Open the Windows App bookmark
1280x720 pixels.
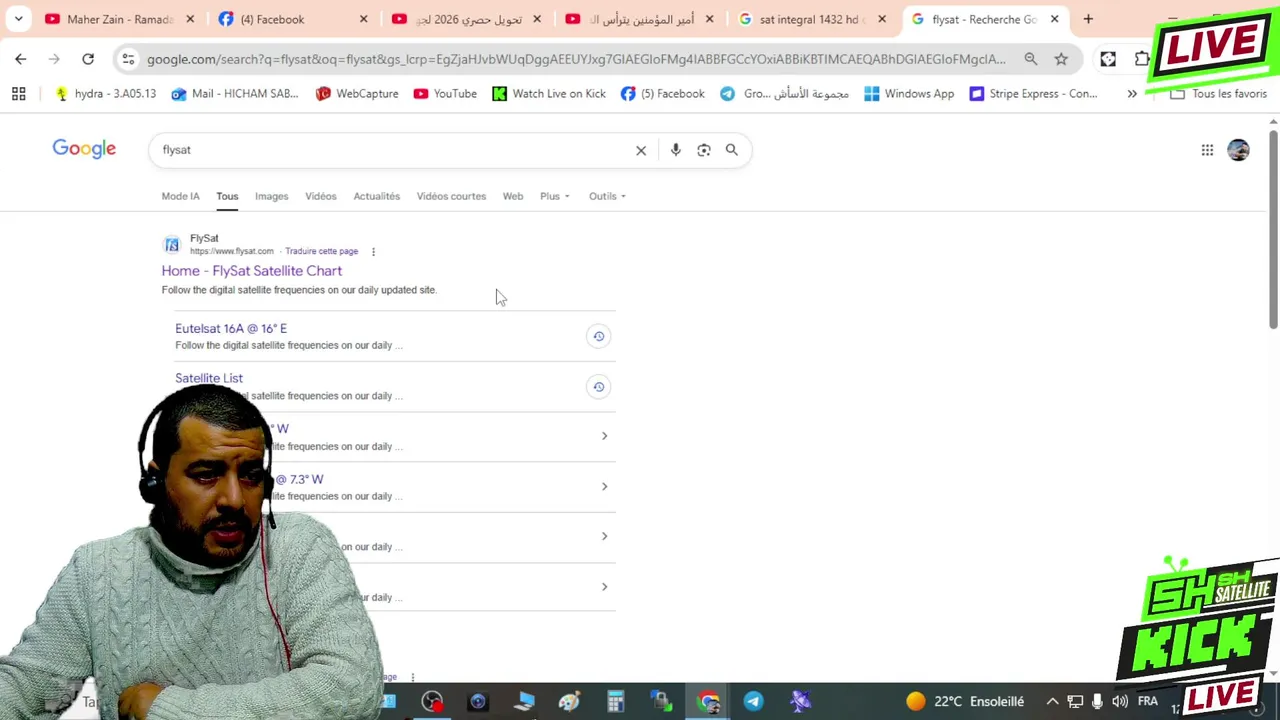pyautogui.click(x=909, y=93)
